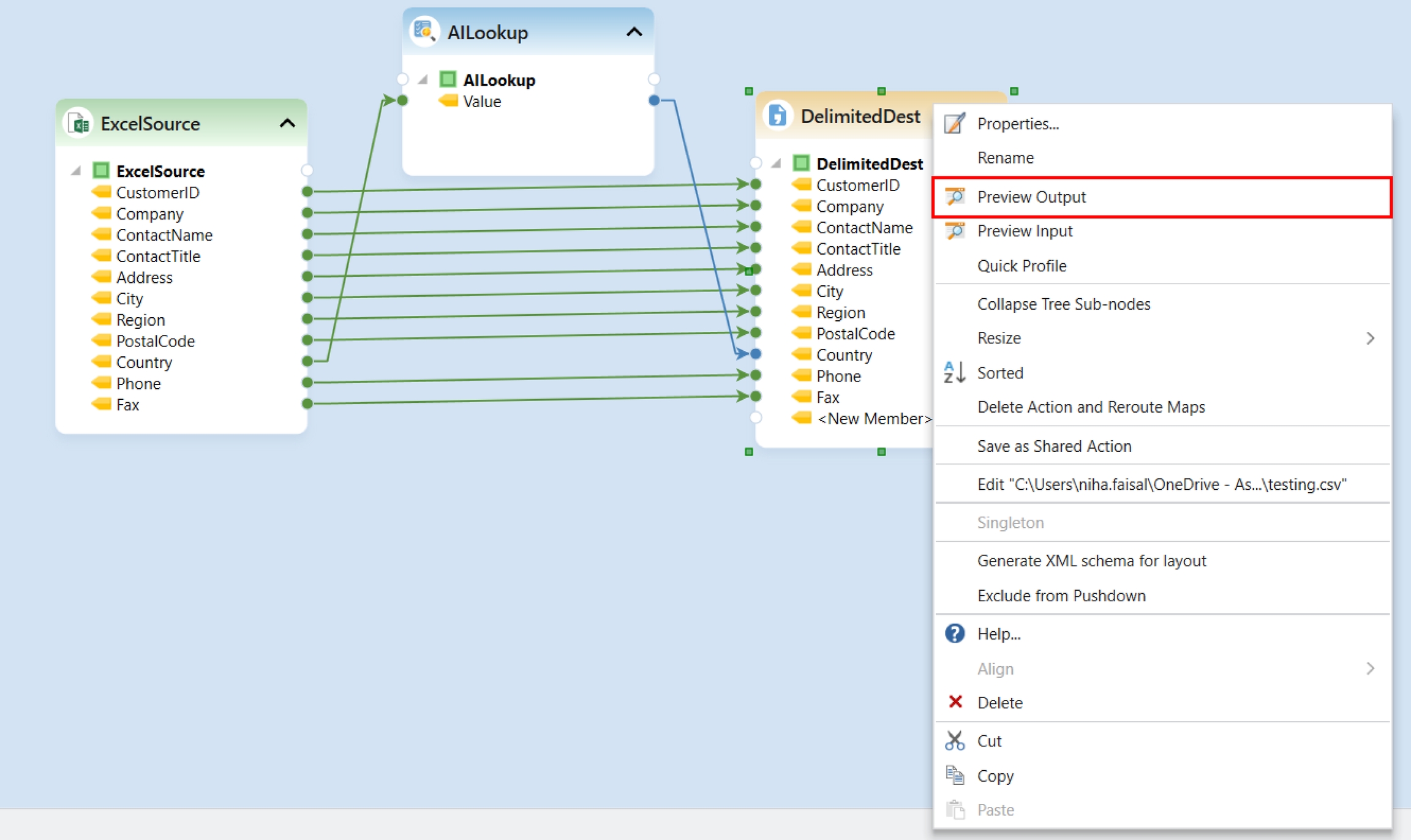Select Preview Input from context menu
The image size is (1411, 840).
click(x=1025, y=231)
